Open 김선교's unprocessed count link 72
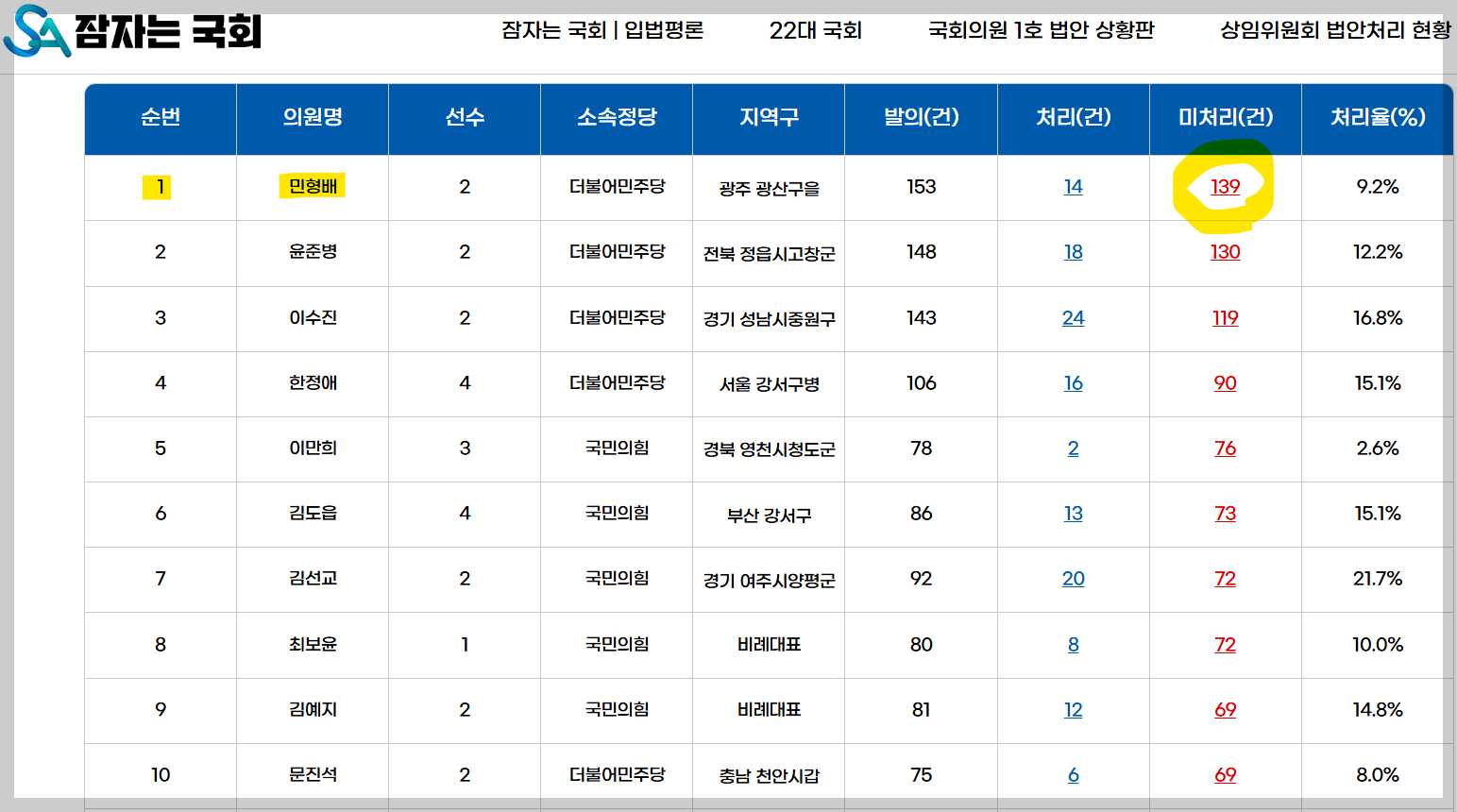 click(x=1226, y=579)
